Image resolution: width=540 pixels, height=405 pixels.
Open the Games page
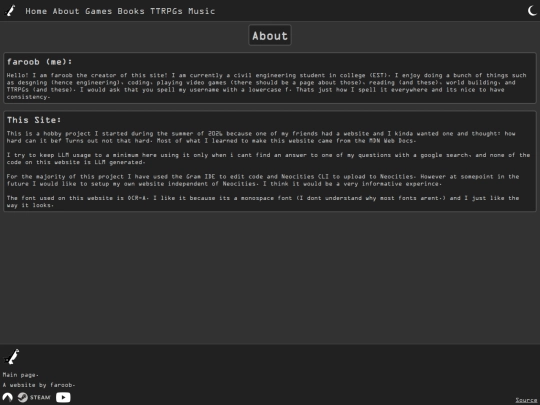(98, 11)
